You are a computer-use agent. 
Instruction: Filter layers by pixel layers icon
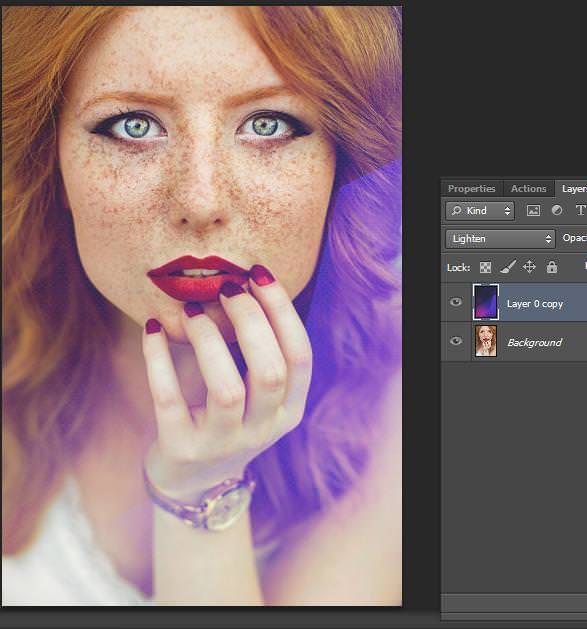tap(533, 211)
